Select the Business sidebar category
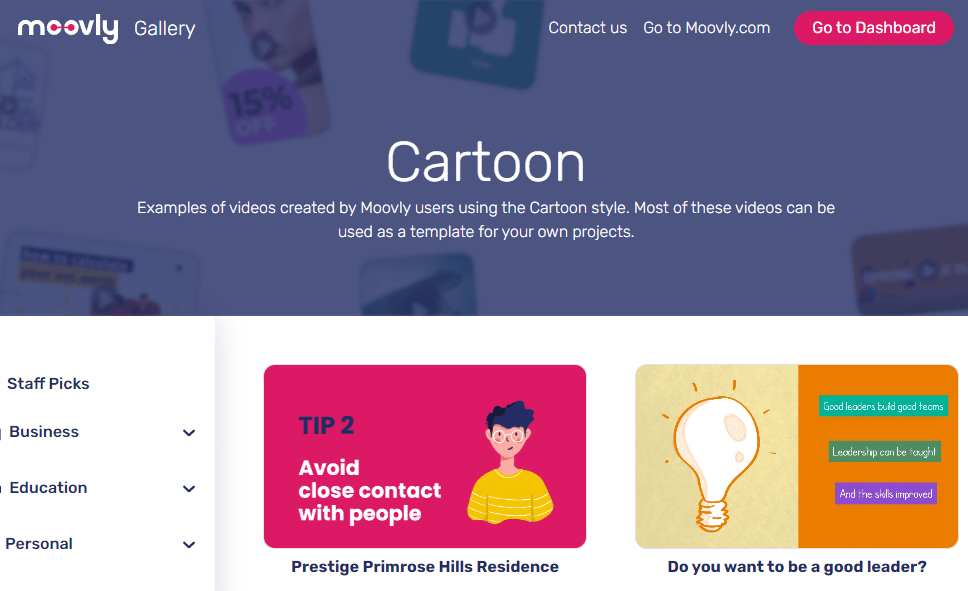968x591 pixels. point(45,431)
